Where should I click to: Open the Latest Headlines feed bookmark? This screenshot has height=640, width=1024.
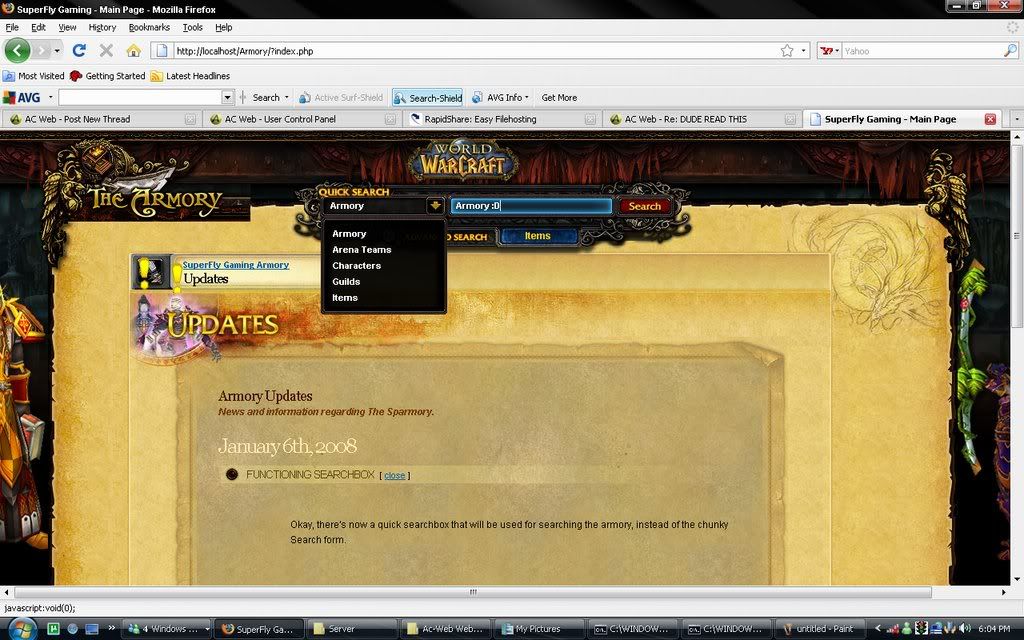(190, 76)
